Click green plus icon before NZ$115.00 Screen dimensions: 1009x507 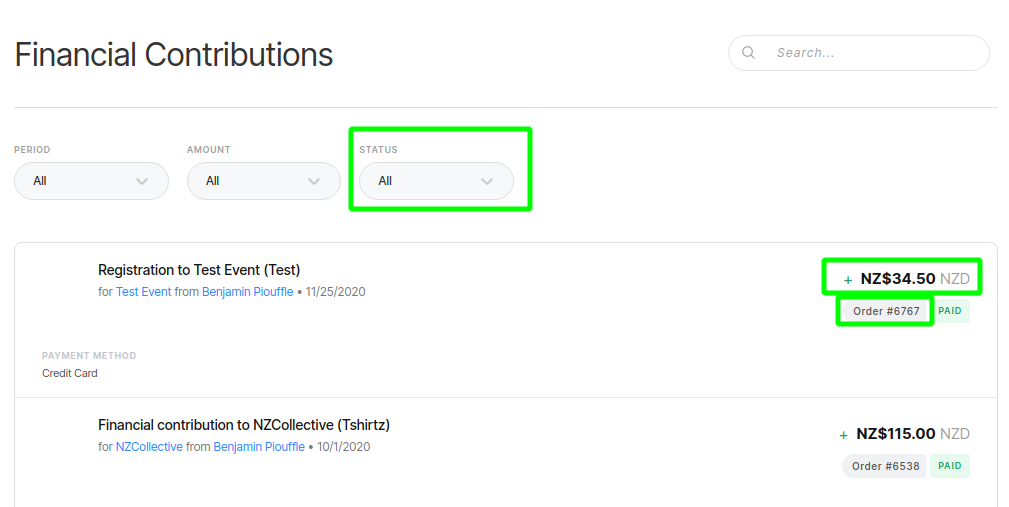[844, 436]
